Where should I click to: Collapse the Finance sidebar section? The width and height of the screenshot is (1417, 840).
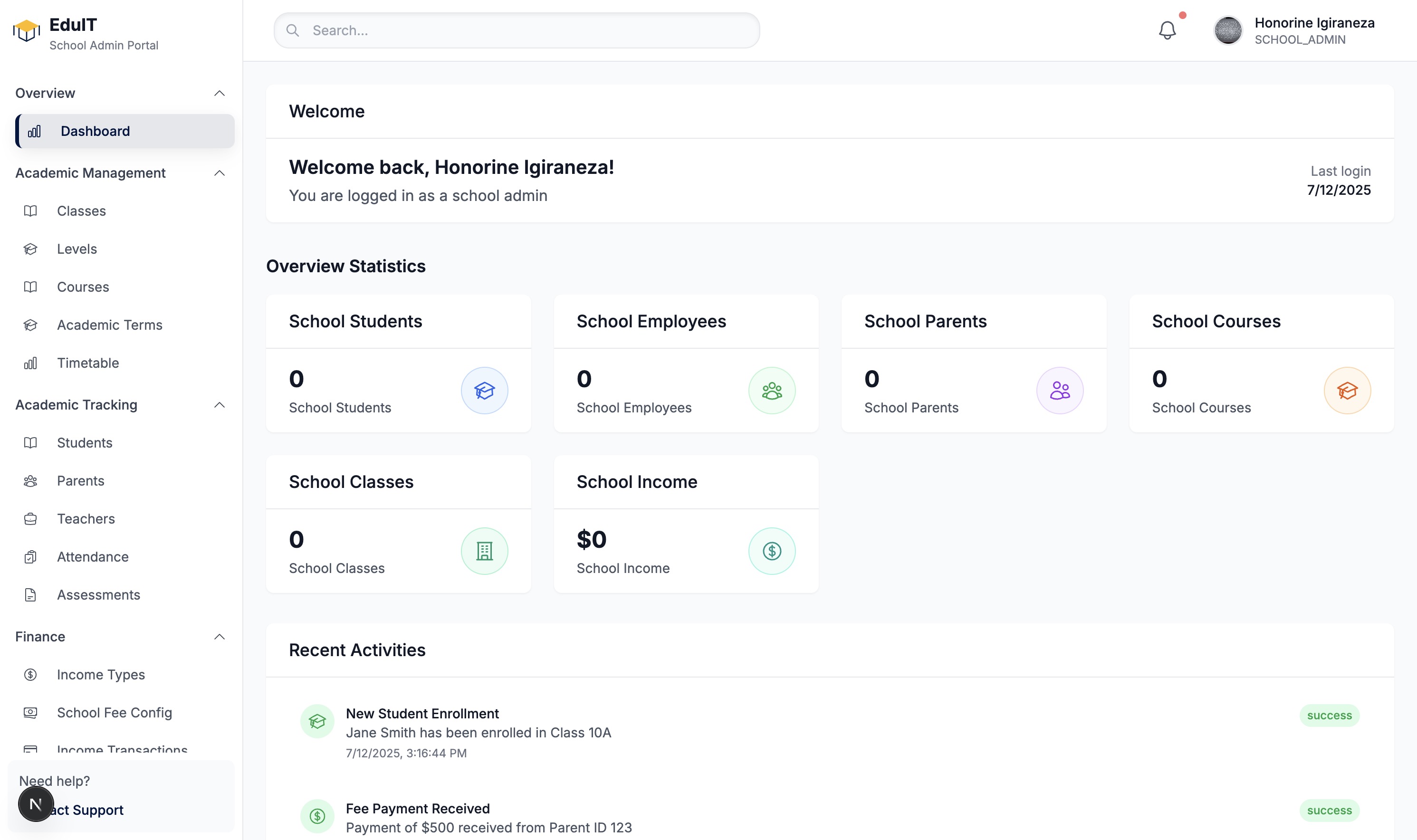(220, 637)
